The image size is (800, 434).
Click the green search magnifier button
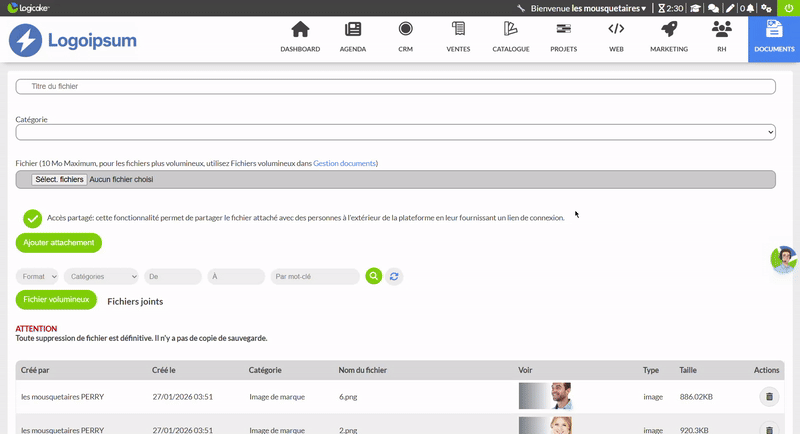click(x=373, y=276)
